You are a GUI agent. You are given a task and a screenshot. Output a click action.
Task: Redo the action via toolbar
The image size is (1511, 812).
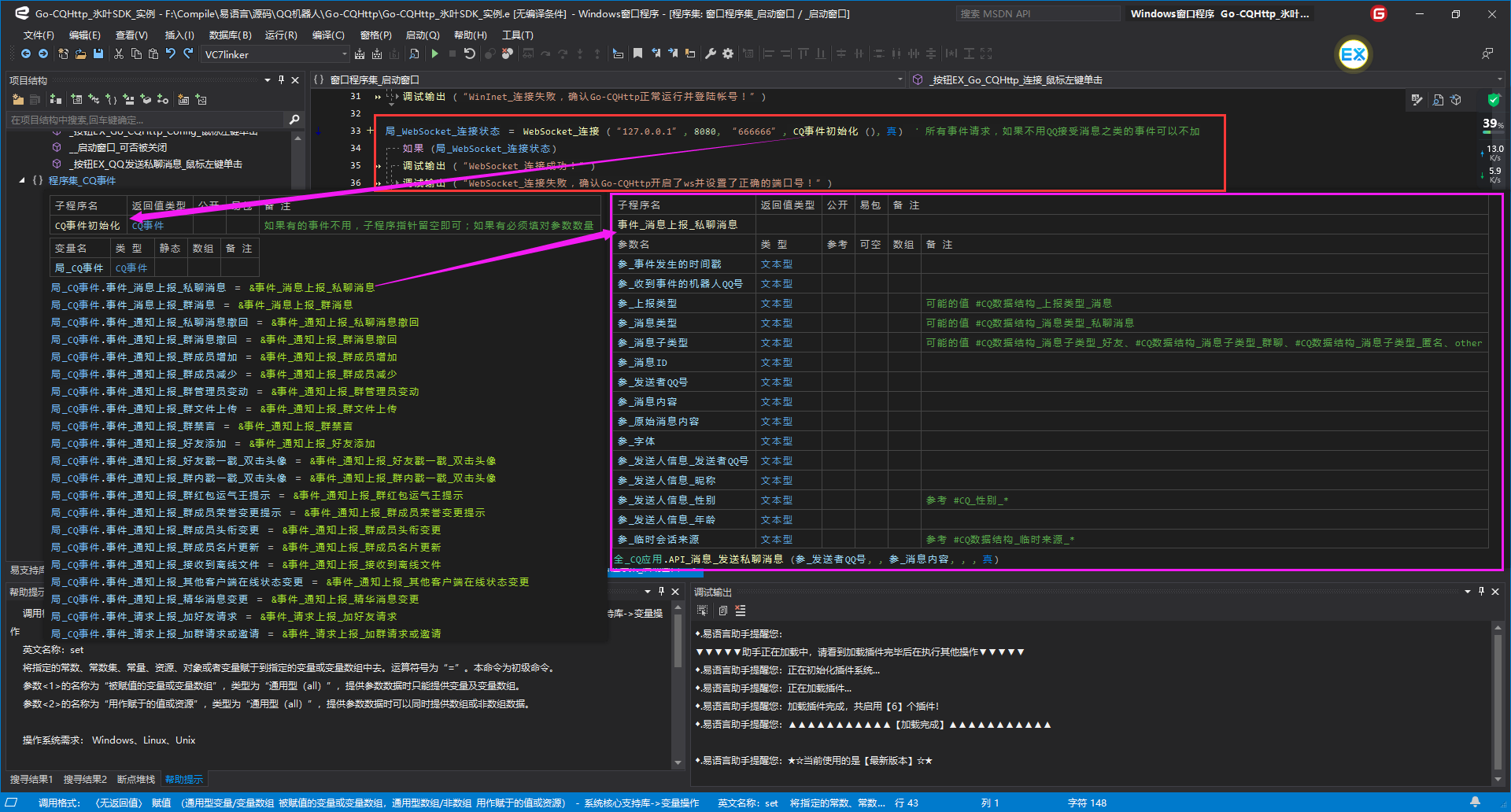pos(188,54)
